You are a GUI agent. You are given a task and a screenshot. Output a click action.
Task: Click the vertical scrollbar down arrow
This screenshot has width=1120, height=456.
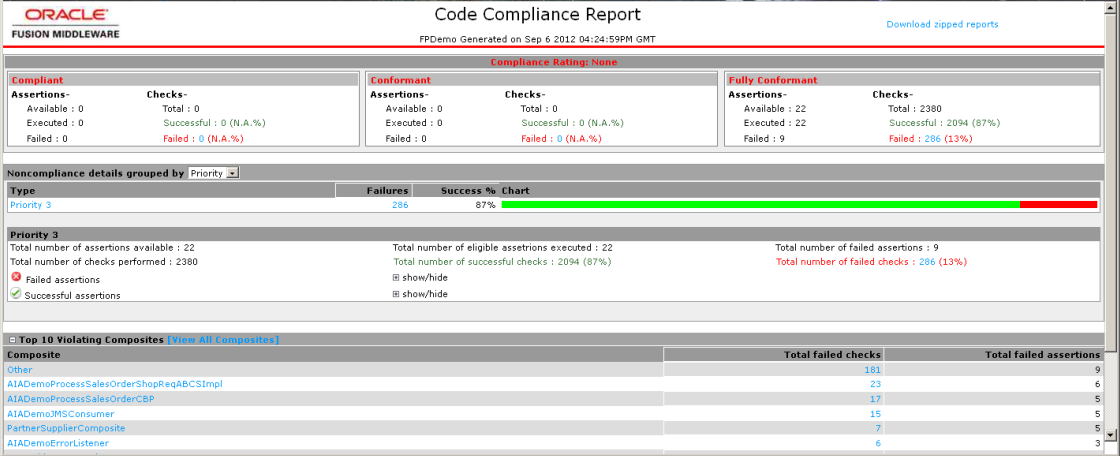pyautogui.click(x=1109, y=434)
